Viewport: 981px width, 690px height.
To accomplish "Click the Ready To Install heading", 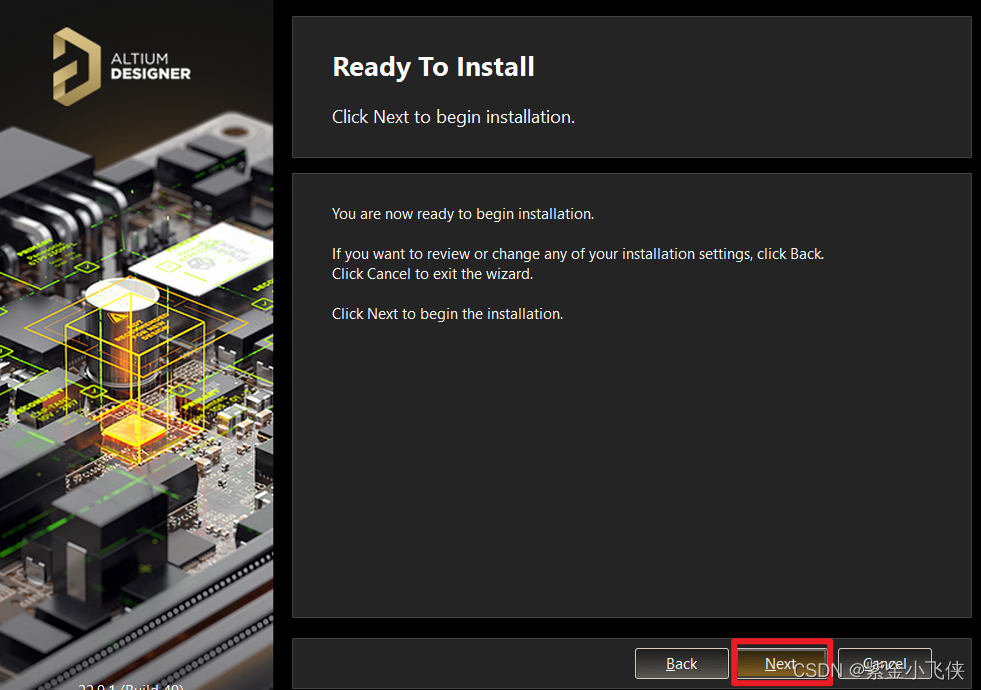I will pos(433,67).
